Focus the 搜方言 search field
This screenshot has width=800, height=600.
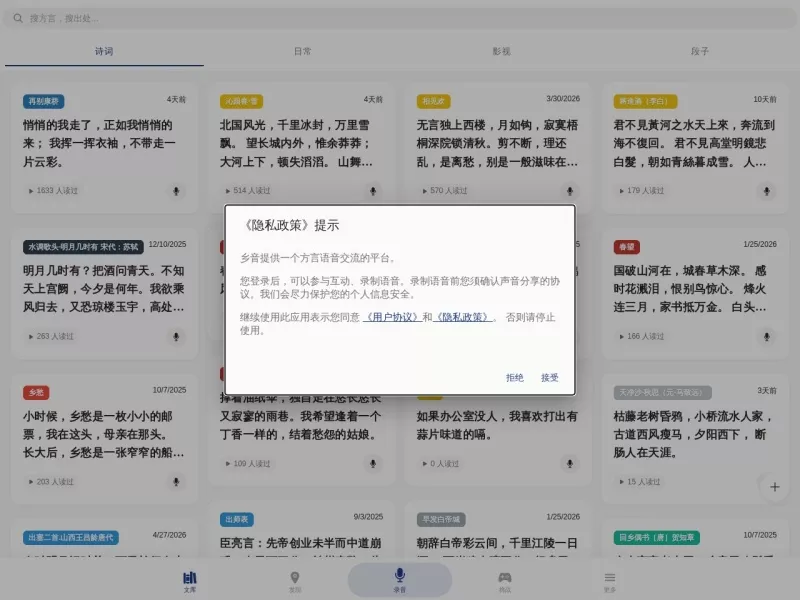400,18
